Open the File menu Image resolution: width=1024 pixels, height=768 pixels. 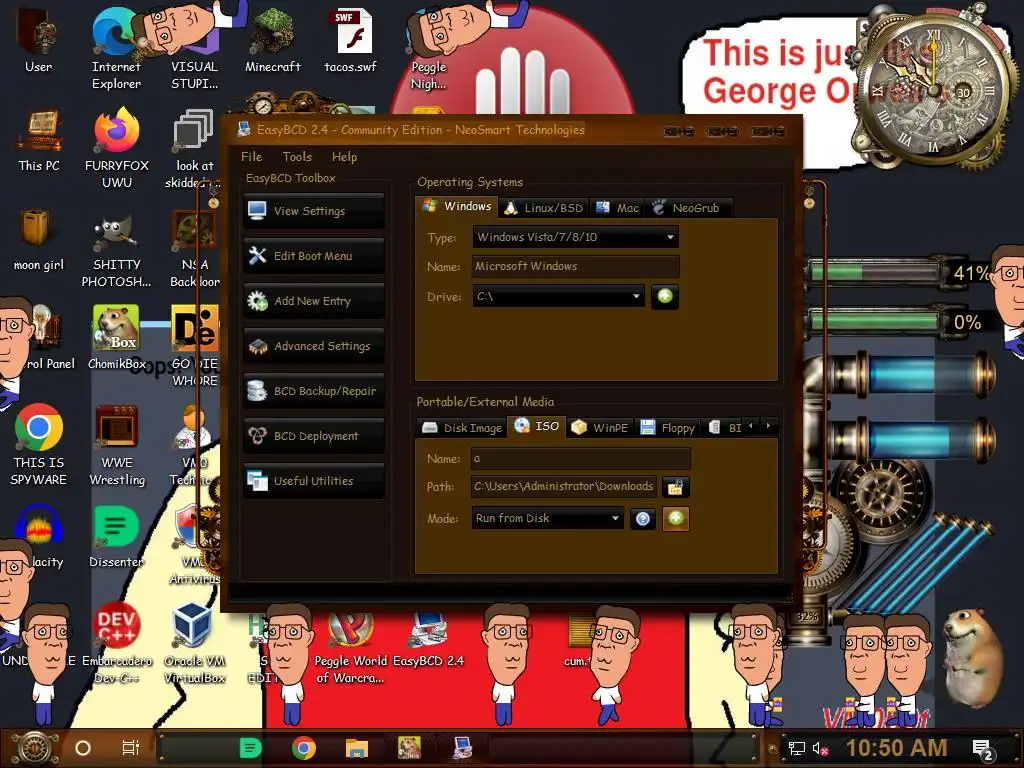(x=251, y=157)
